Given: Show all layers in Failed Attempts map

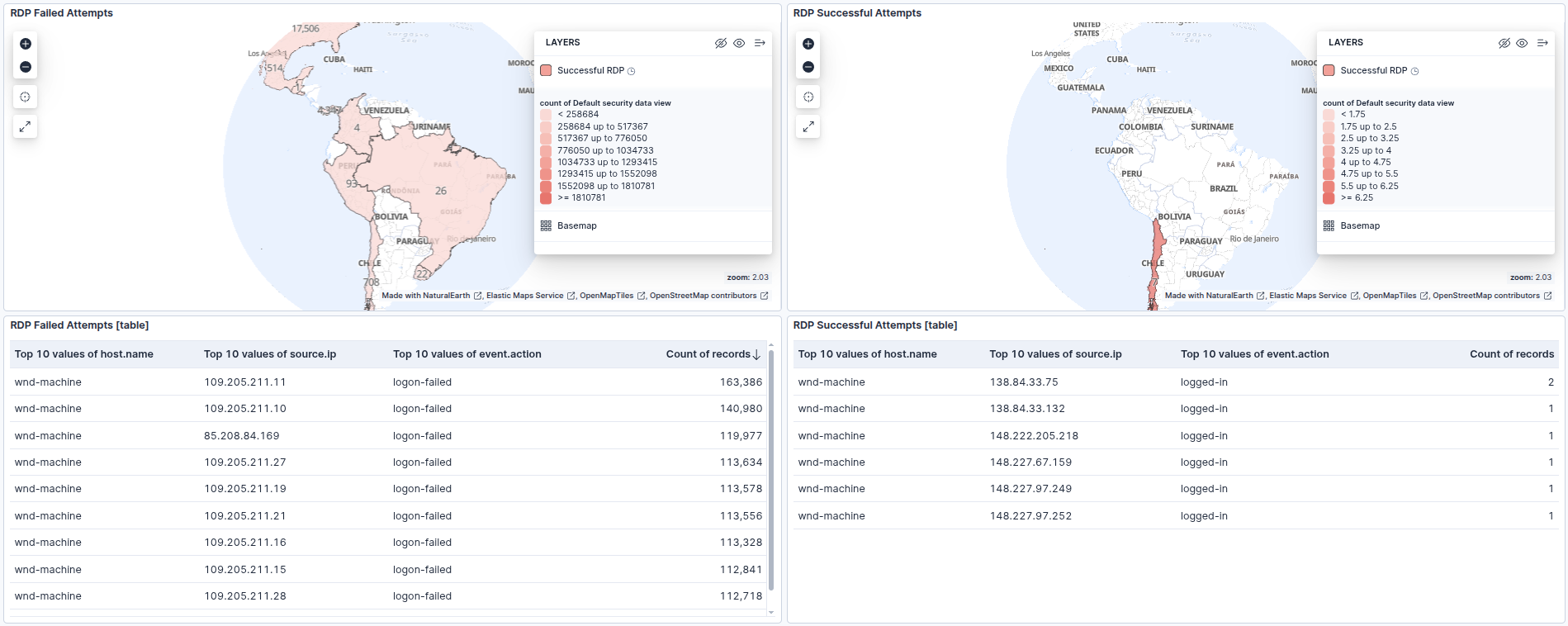Looking at the screenshot, I should click(x=739, y=43).
